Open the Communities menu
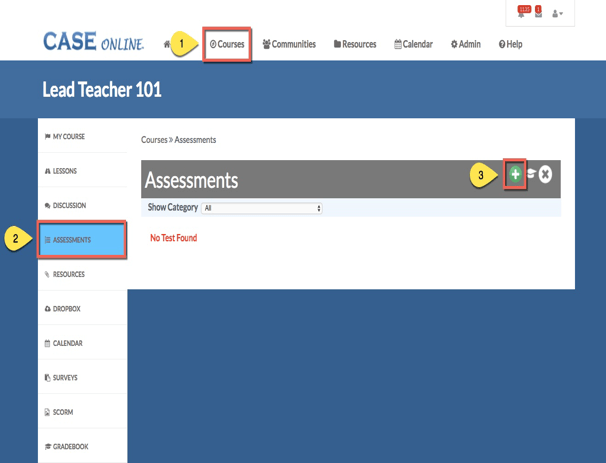The image size is (606, 463). tap(289, 44)
